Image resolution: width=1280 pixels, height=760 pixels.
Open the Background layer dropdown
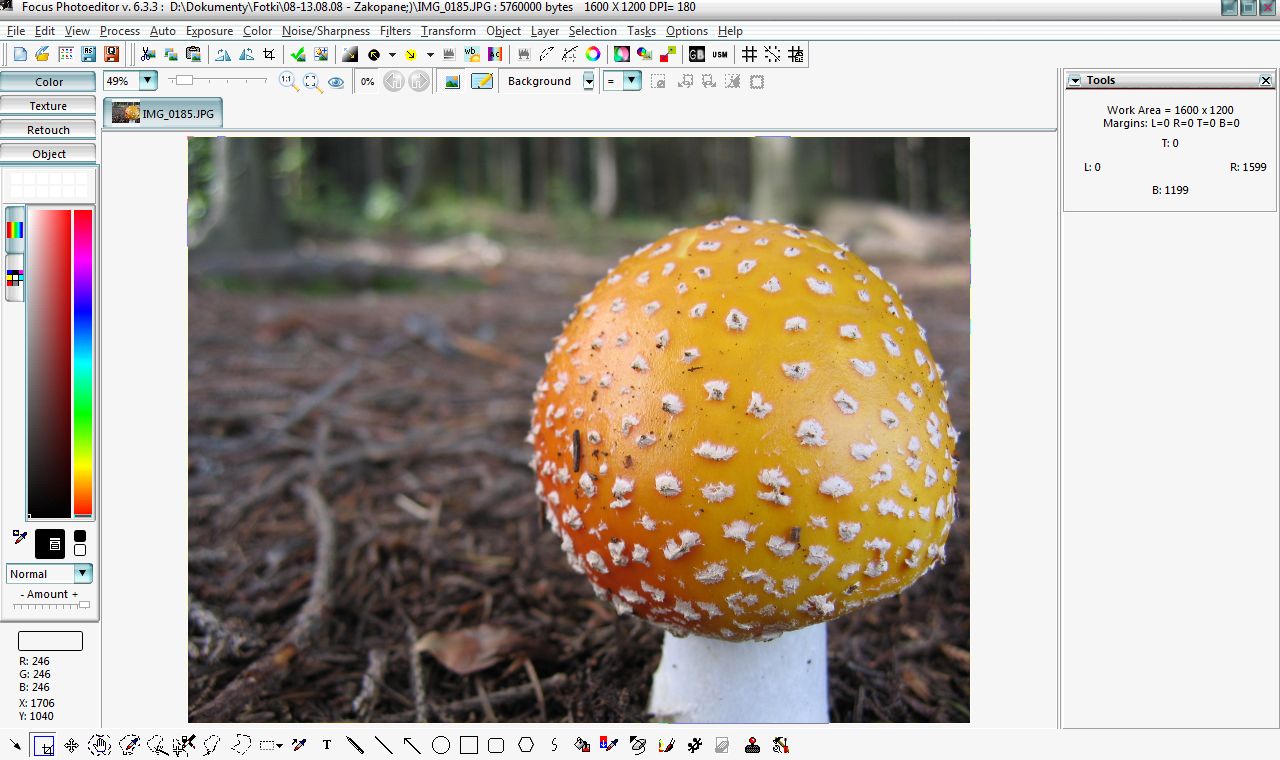click(x=589, y=82)
